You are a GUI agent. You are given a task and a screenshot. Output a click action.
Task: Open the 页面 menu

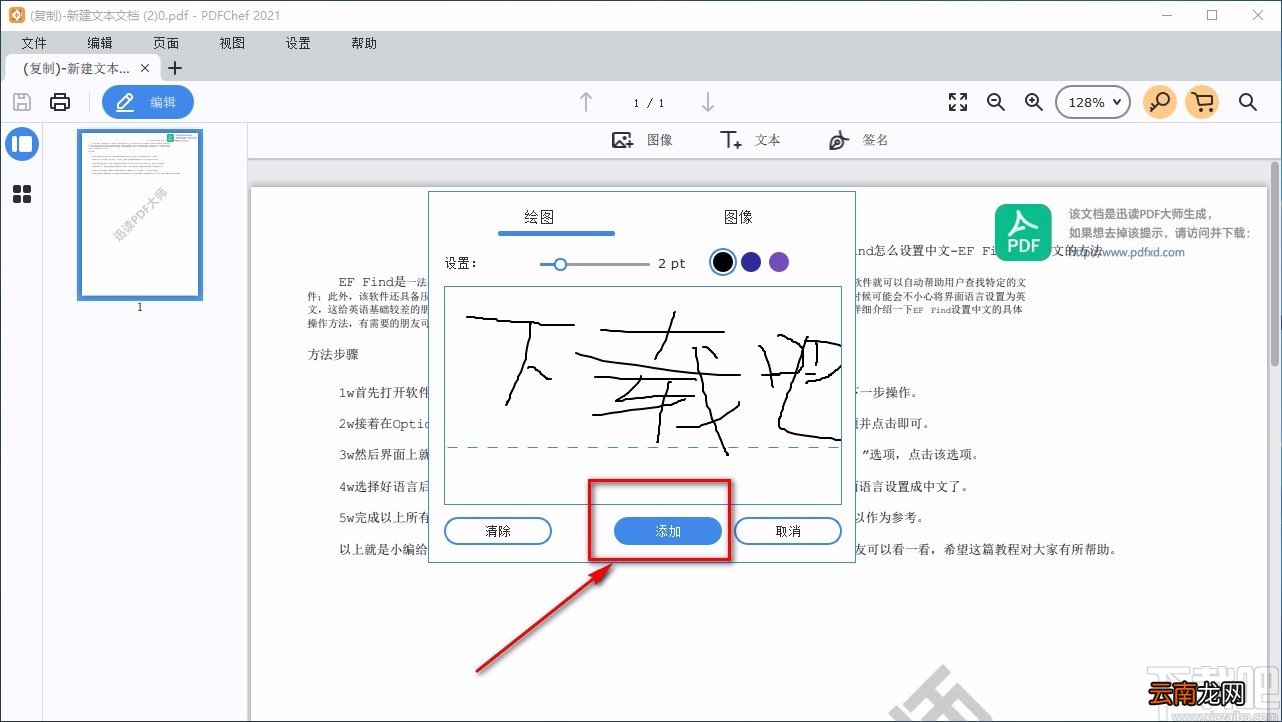pos(166,43)
